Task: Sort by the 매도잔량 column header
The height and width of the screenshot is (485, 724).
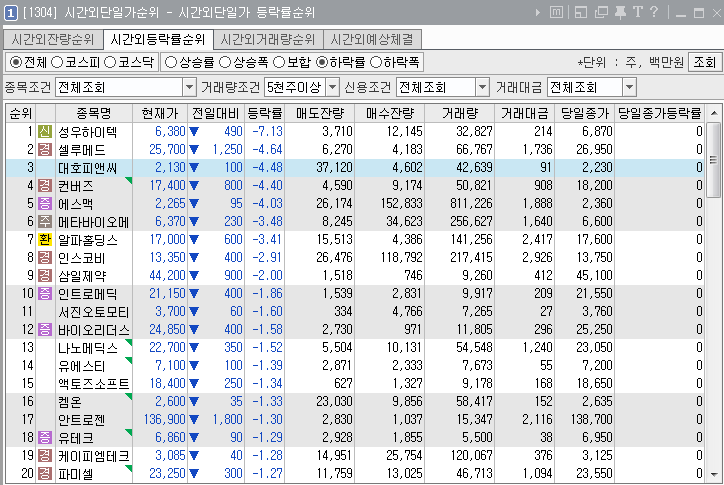Action: click(320, 113)
